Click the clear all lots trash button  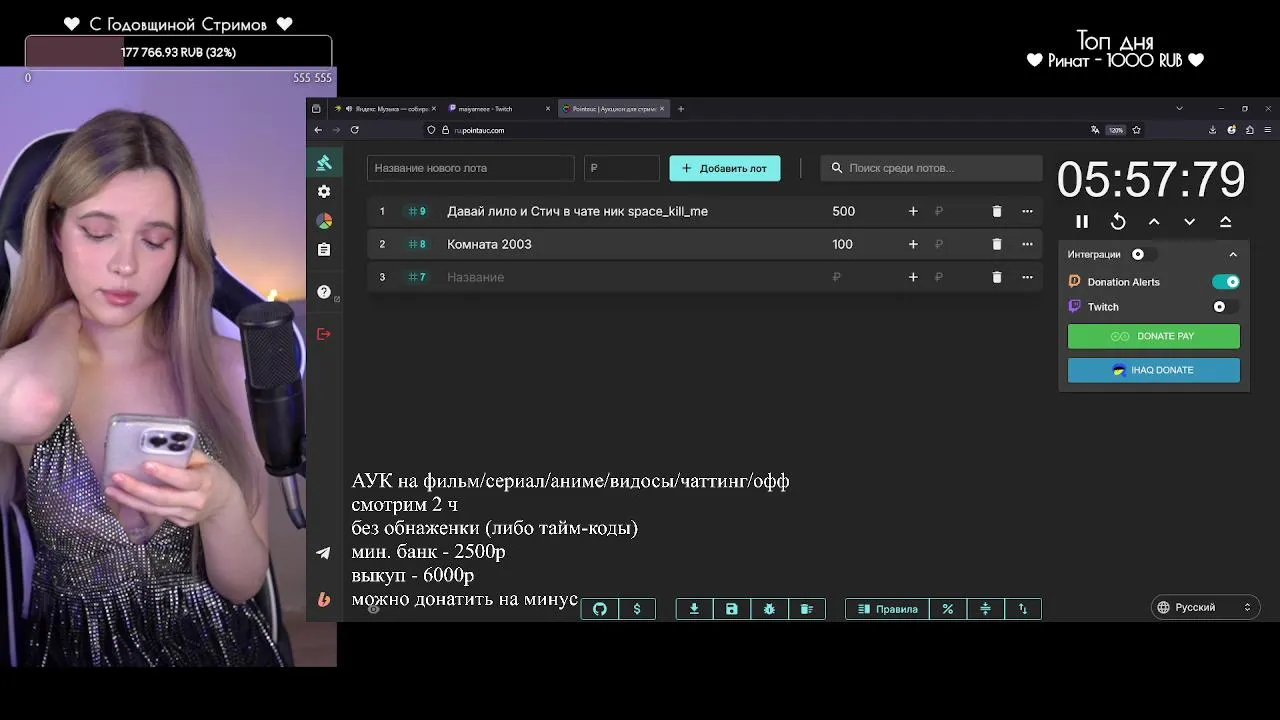(807, 609)
